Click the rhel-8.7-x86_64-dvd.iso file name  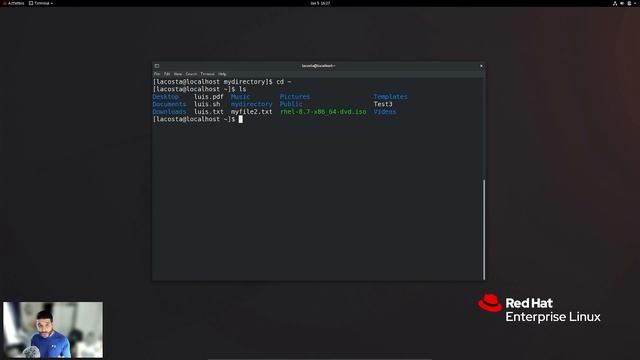[x=323, y=111]
